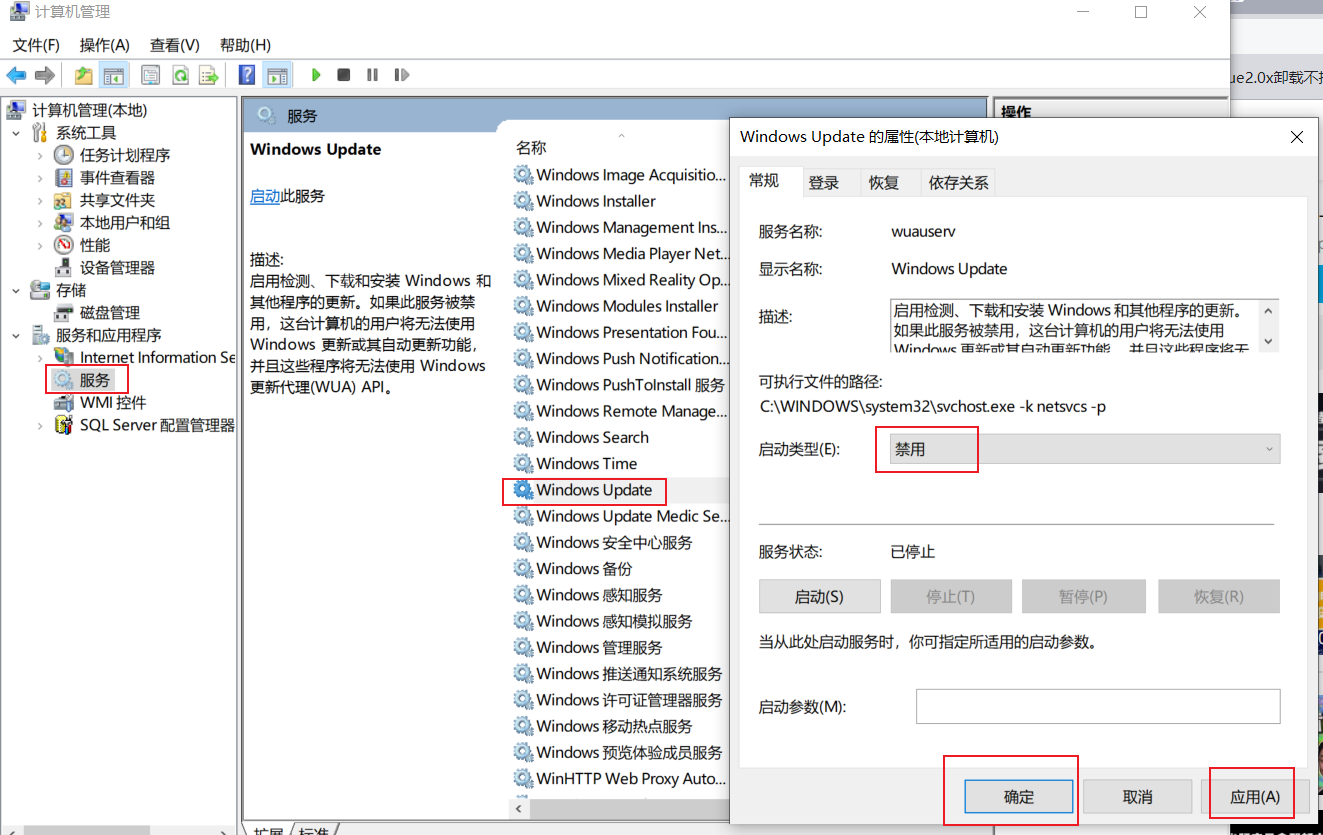The image size is (1323, 835).
Task: Click the 确定 button
Action: 1019,797
